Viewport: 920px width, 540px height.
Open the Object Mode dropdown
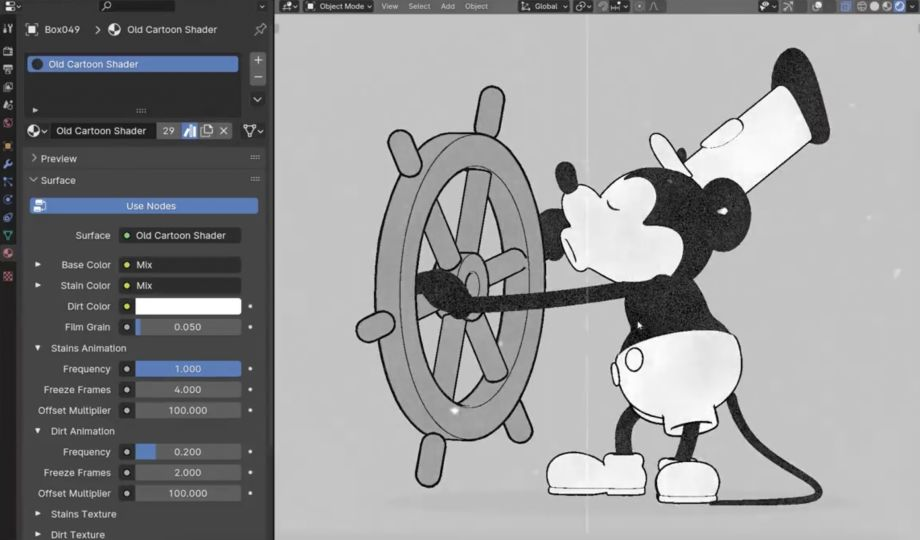point(339,6)
